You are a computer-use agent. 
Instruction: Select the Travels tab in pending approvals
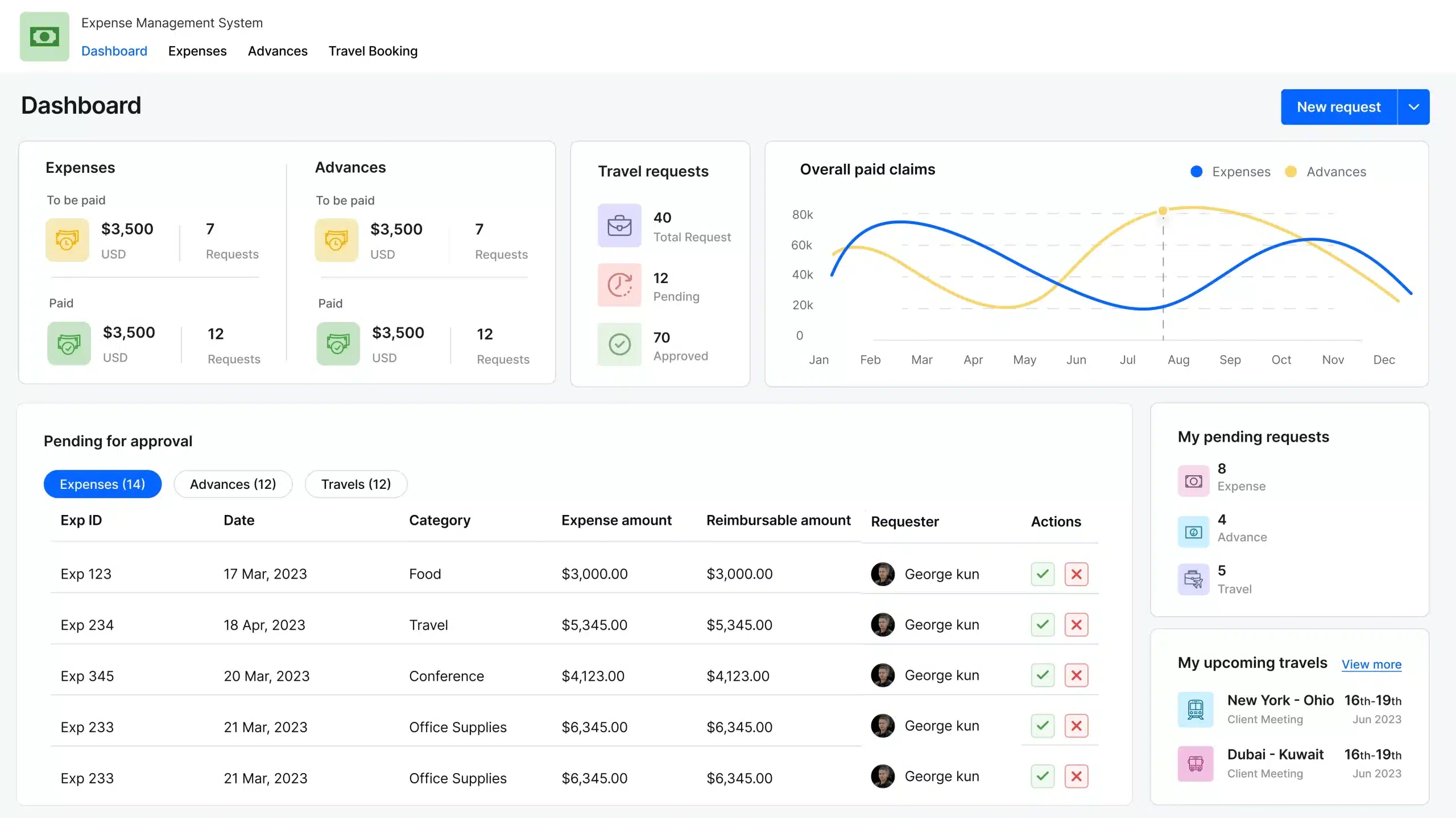[x=356, y=484]
